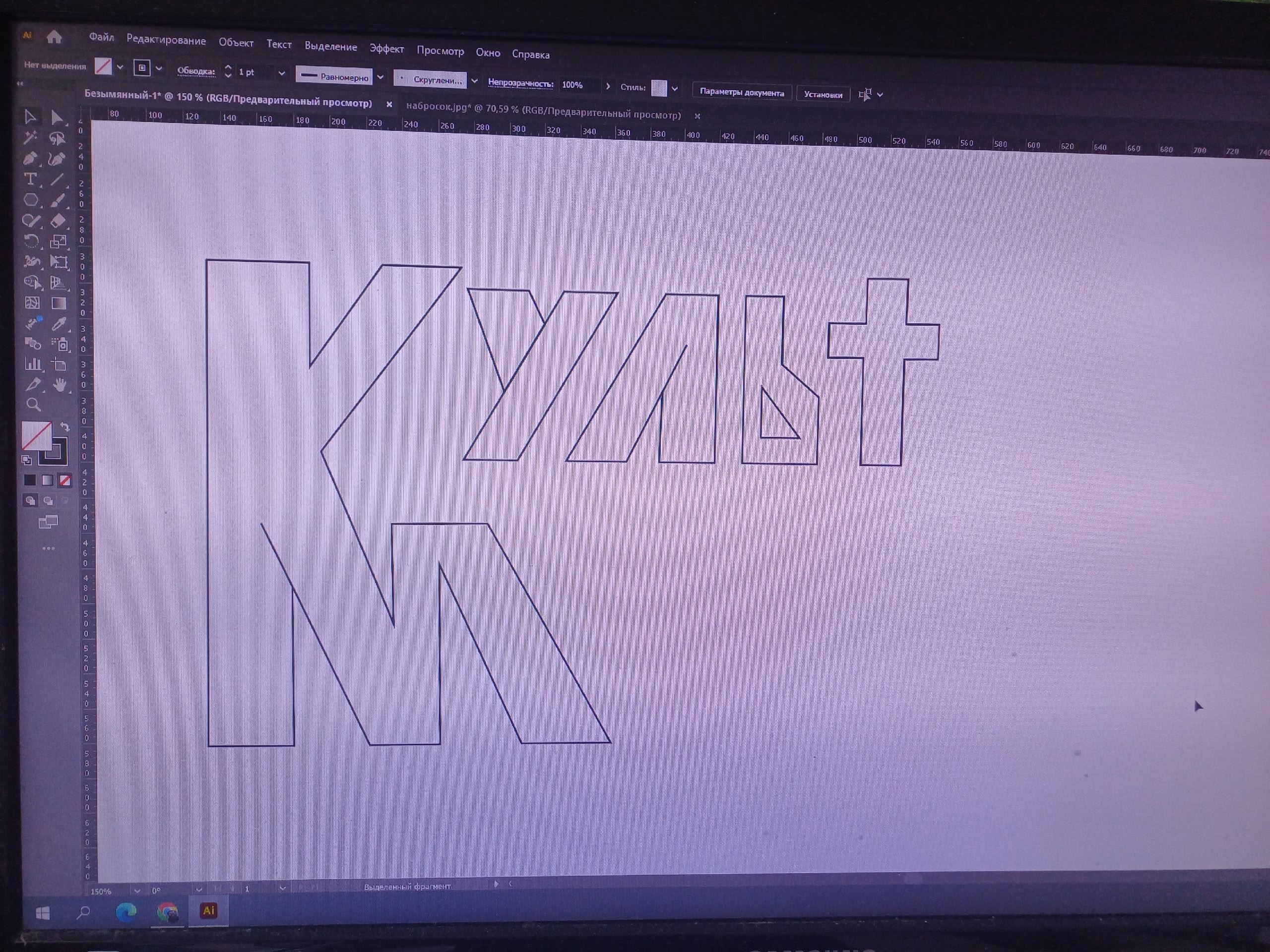Choose the Gradient tool
The image size is (1270, 952).
[59, 303]
